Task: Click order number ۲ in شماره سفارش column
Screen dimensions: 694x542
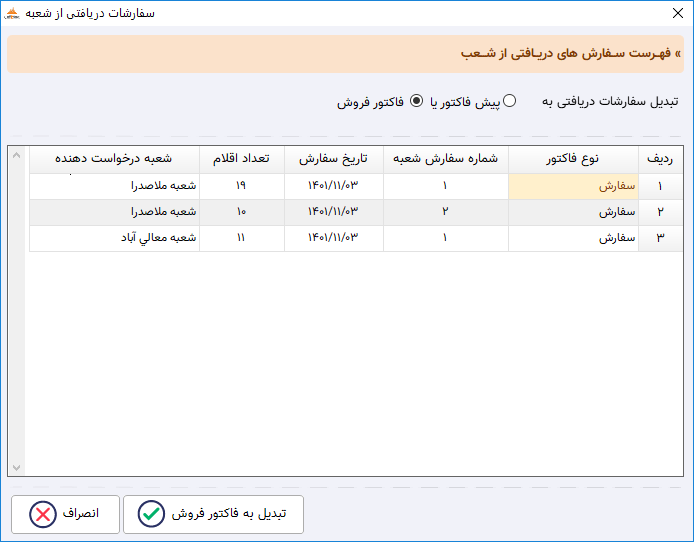Action: (x=446, y=212)
